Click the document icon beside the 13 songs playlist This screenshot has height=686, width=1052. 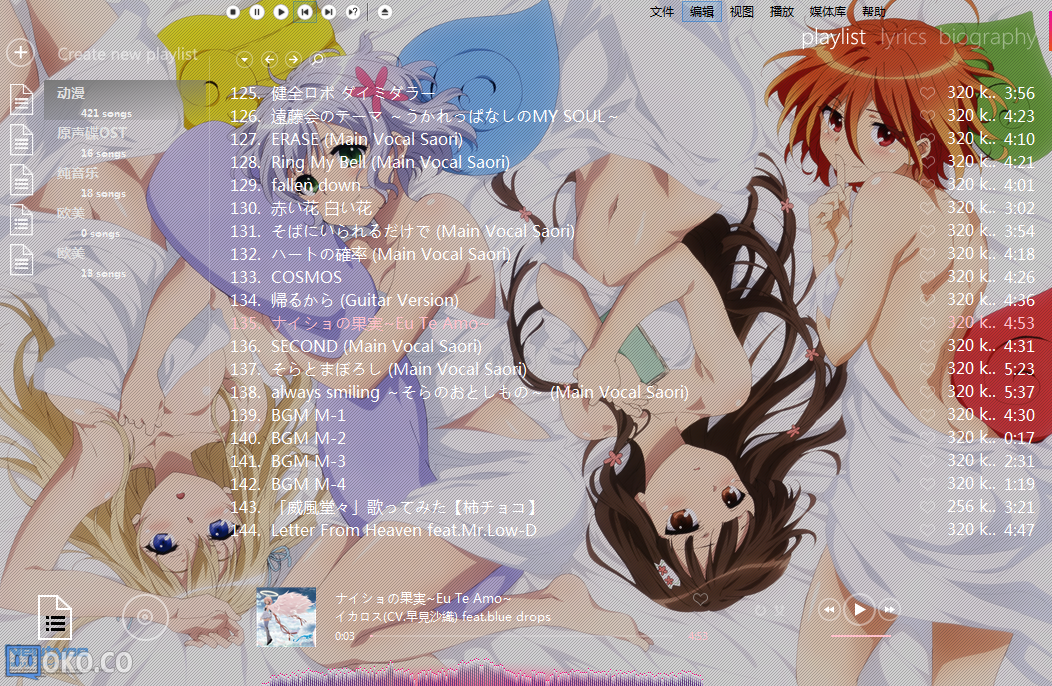21,260
